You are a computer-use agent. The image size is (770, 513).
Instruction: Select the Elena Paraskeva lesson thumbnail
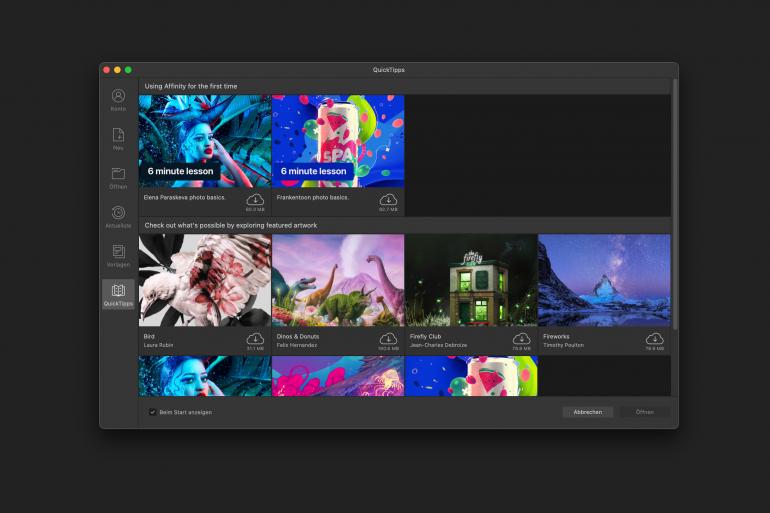point(205,141)
